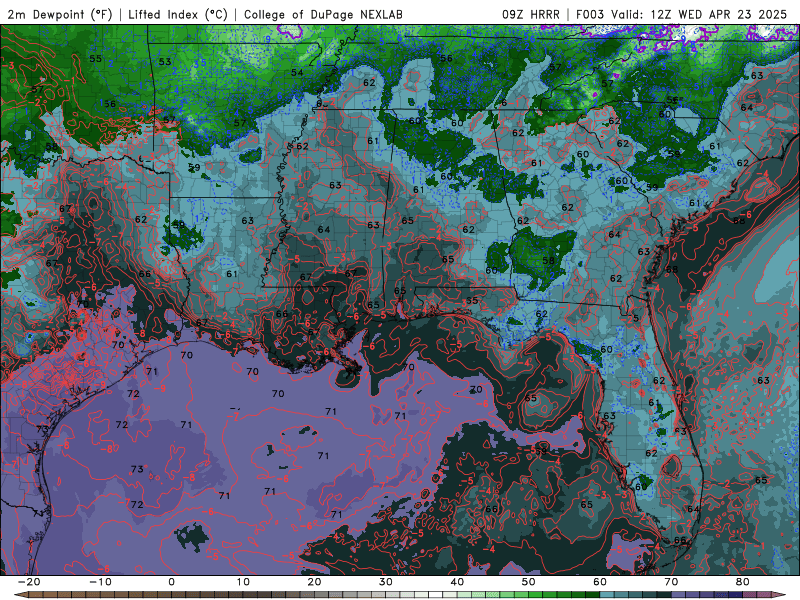800x600 pixels.
Task: Click the 40 label on the color scale
Action: (457, 582)
